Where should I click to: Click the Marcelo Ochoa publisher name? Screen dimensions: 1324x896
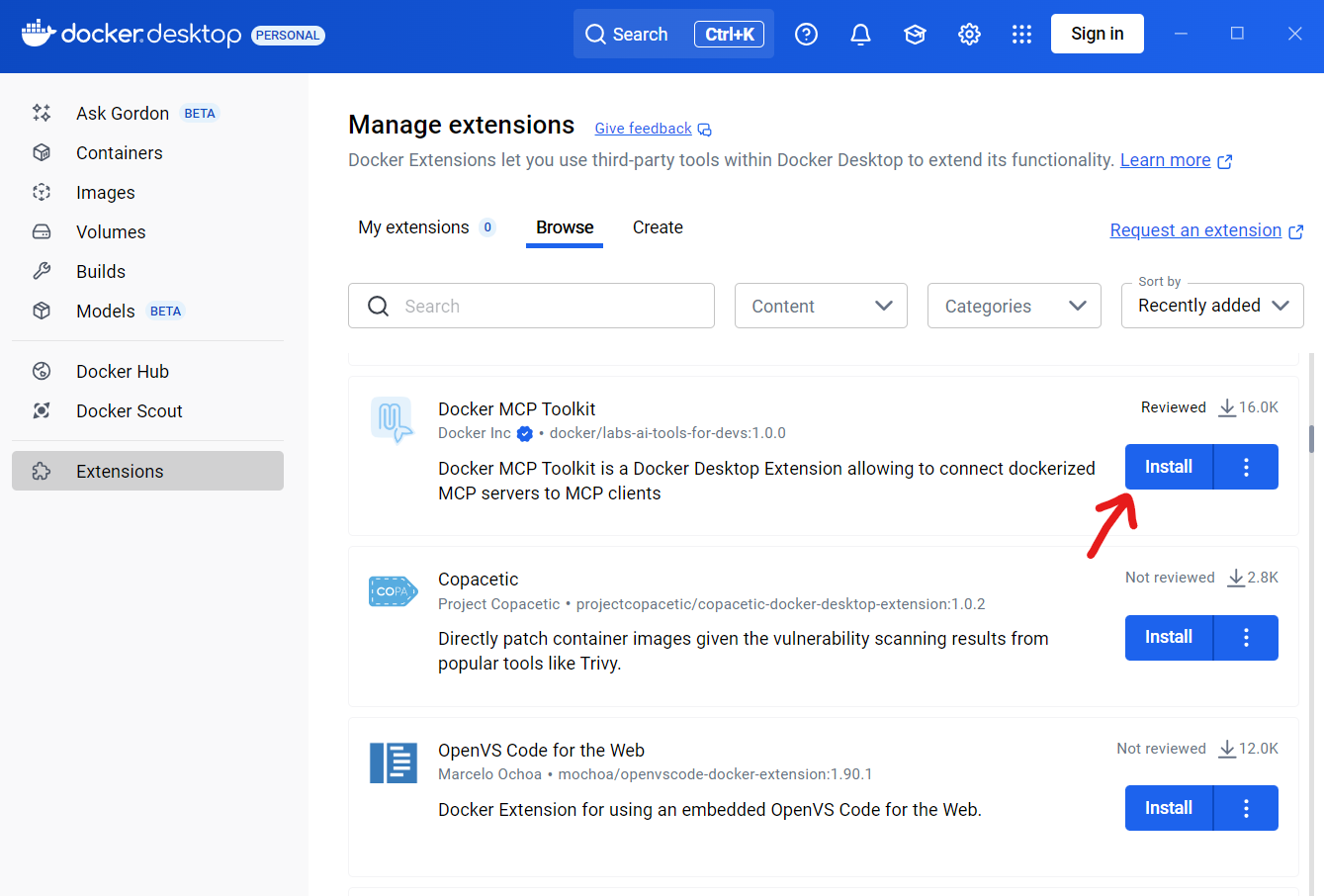pos(490,774)
